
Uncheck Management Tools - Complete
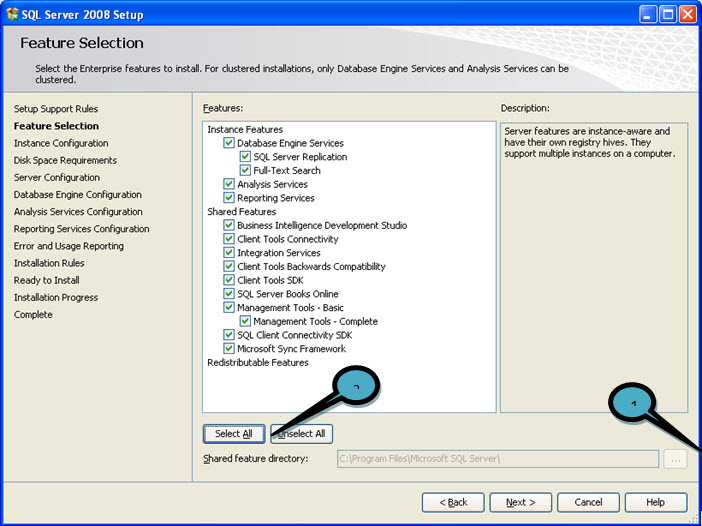coord(245,321)
